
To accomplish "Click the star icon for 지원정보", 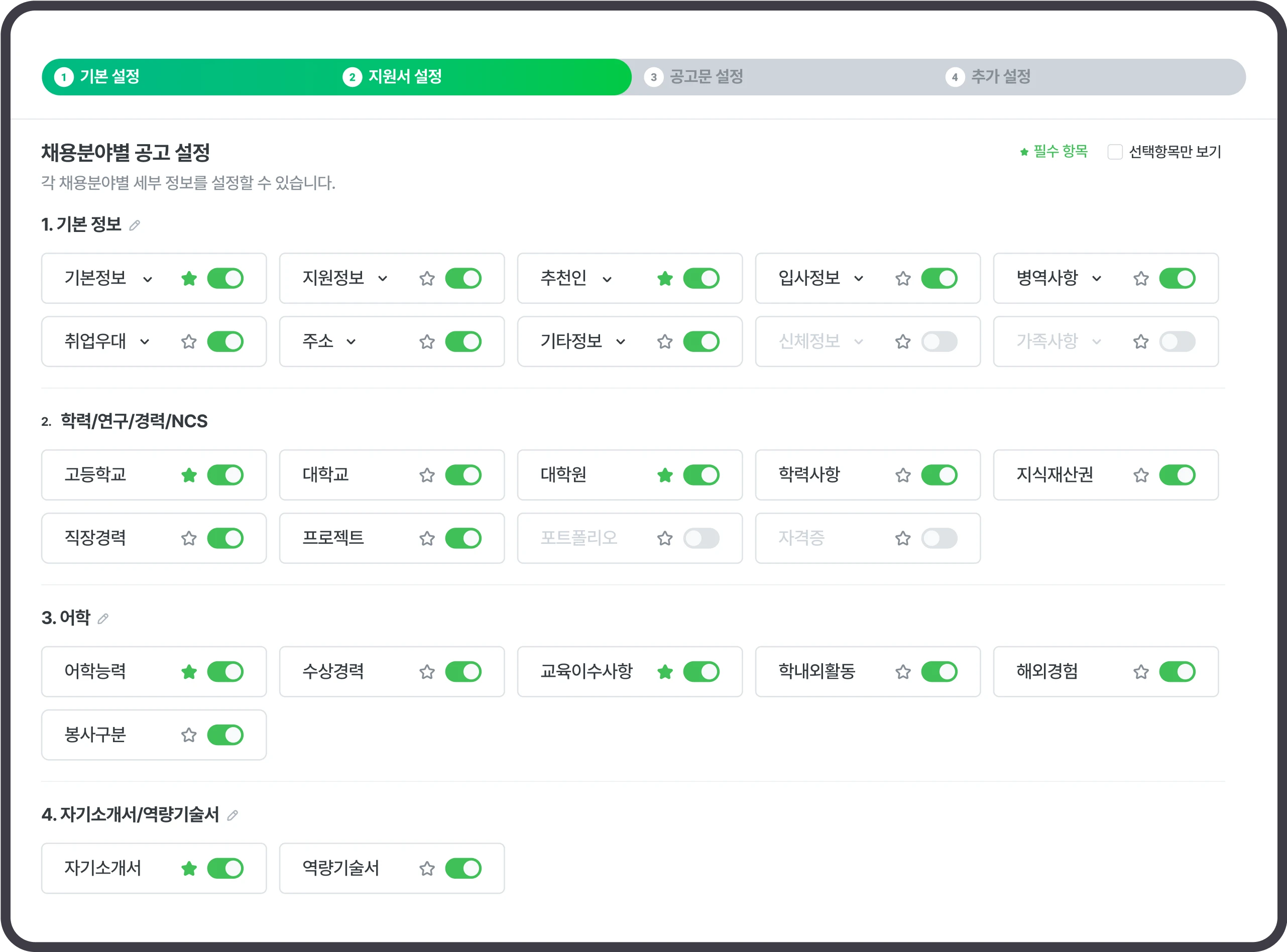I will click(426, 279).
